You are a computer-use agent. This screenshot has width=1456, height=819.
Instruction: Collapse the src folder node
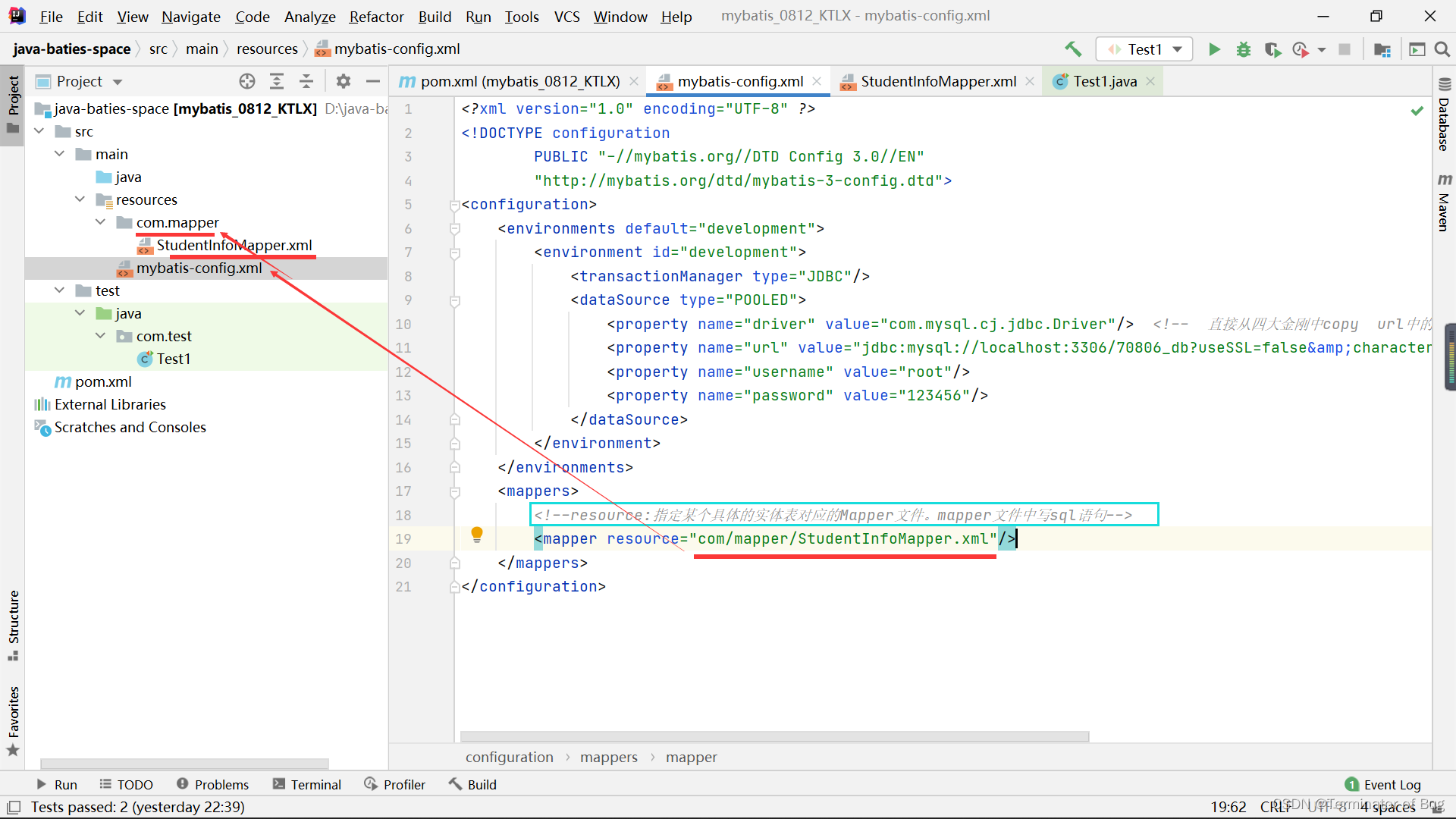[x=39, y=131]
